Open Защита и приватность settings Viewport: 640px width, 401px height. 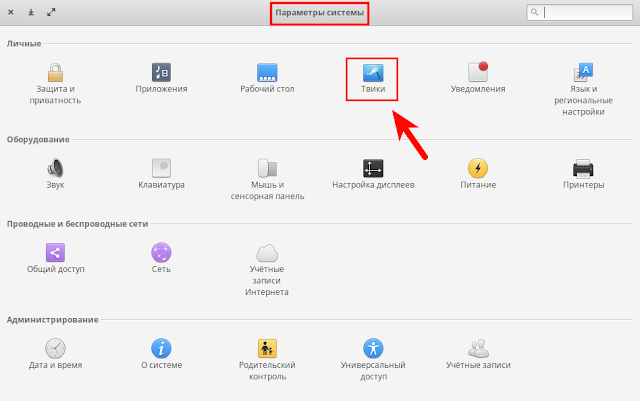(55, 84)
